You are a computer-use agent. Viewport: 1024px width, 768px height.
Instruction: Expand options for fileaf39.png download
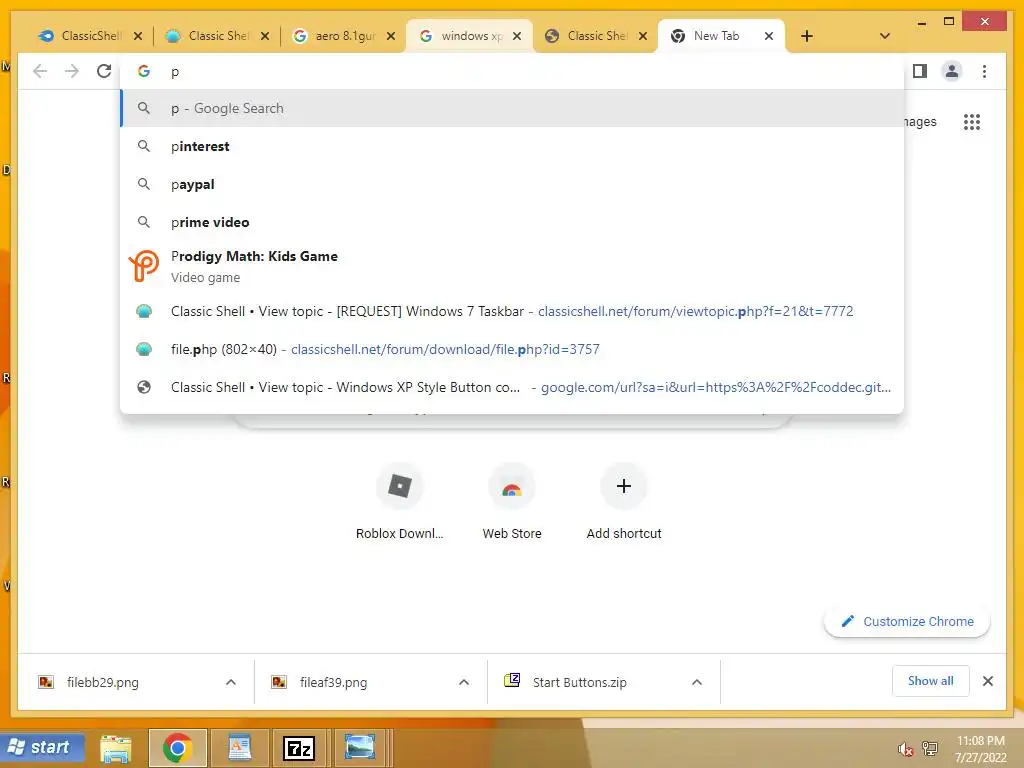[x=464, y=682]
